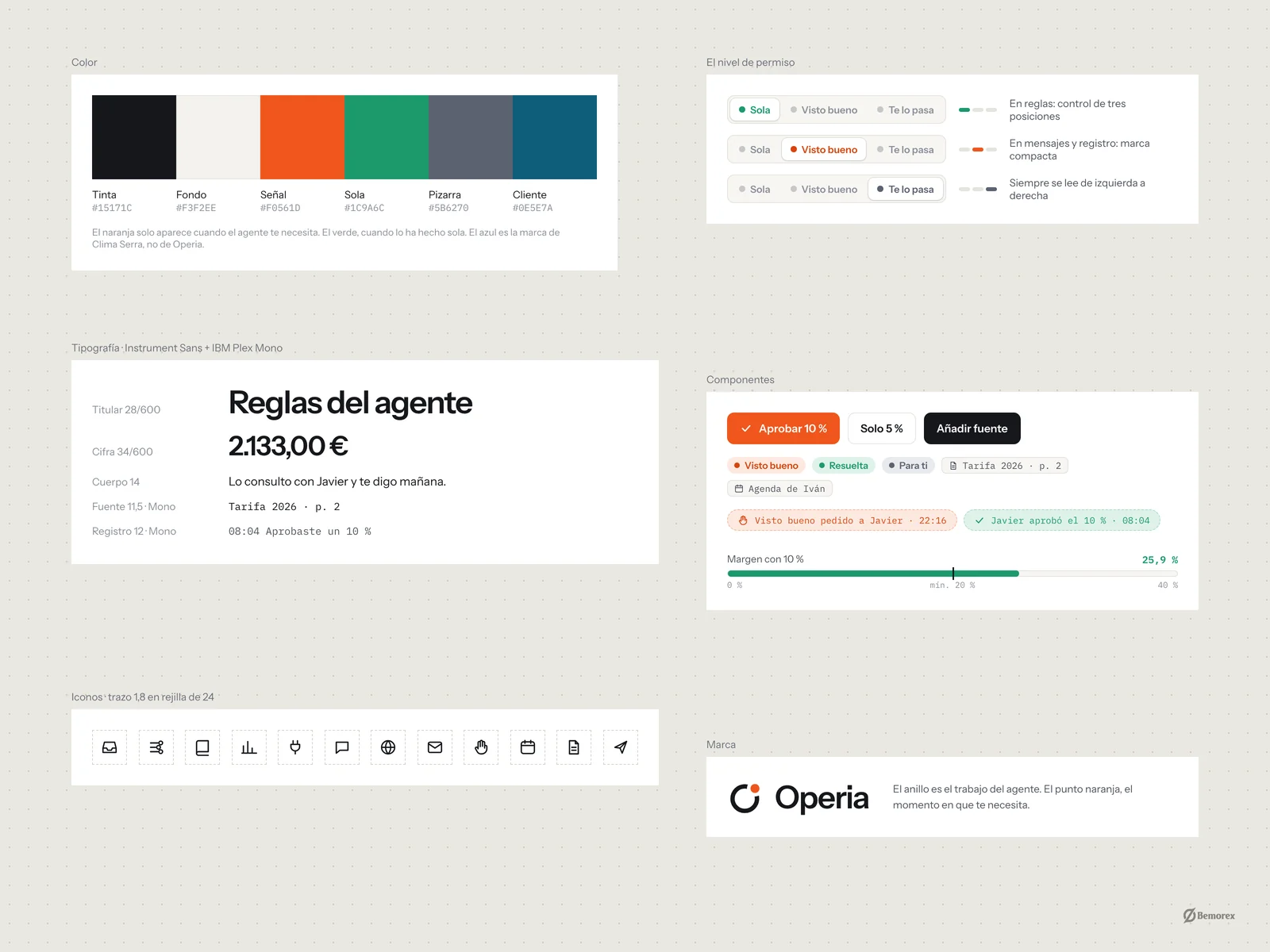Click the 'Visto bueno' orange status chip

(766, 466)
